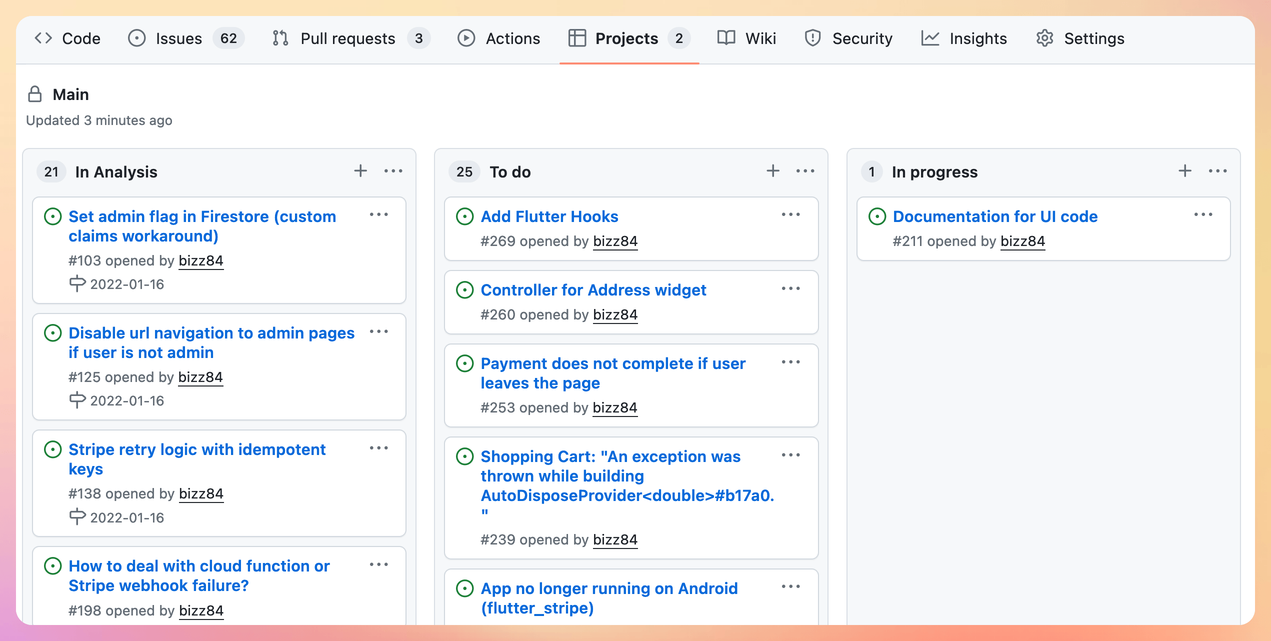1271x641 pixels.
Task: Click bizz84 author link on issue #260
Action: (x=615, y=314)
